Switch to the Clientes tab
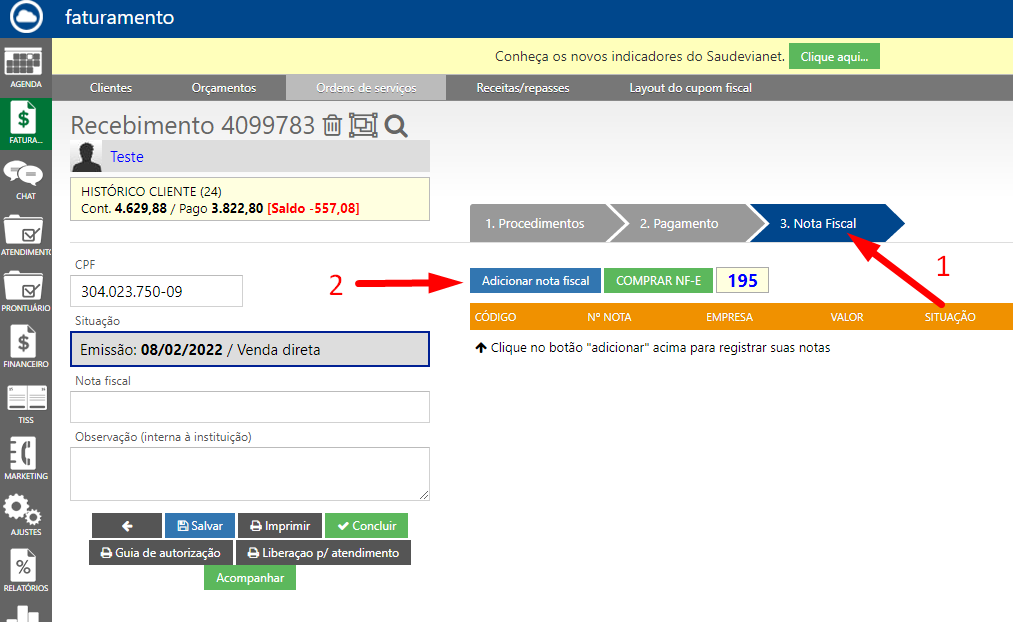 pyautogui.click(x=110, y=88)
